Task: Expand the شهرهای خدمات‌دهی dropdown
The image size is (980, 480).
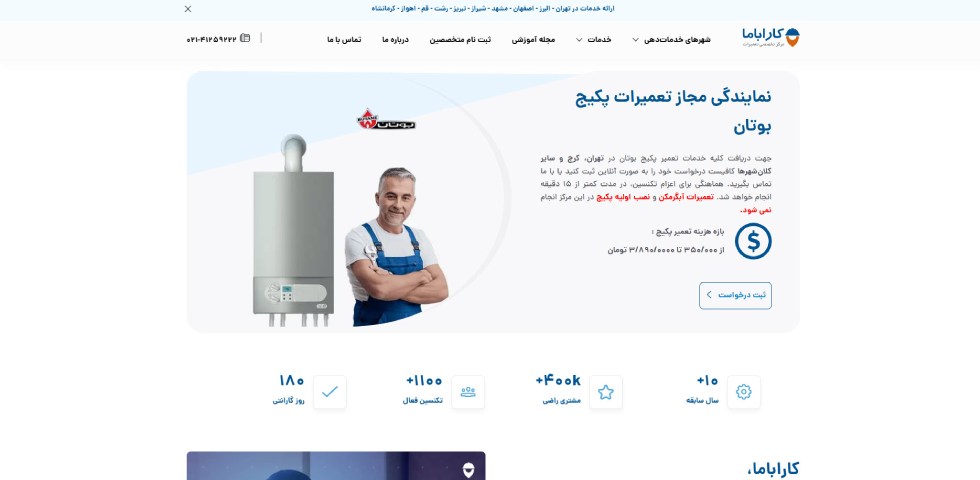Action: (671, 39)
